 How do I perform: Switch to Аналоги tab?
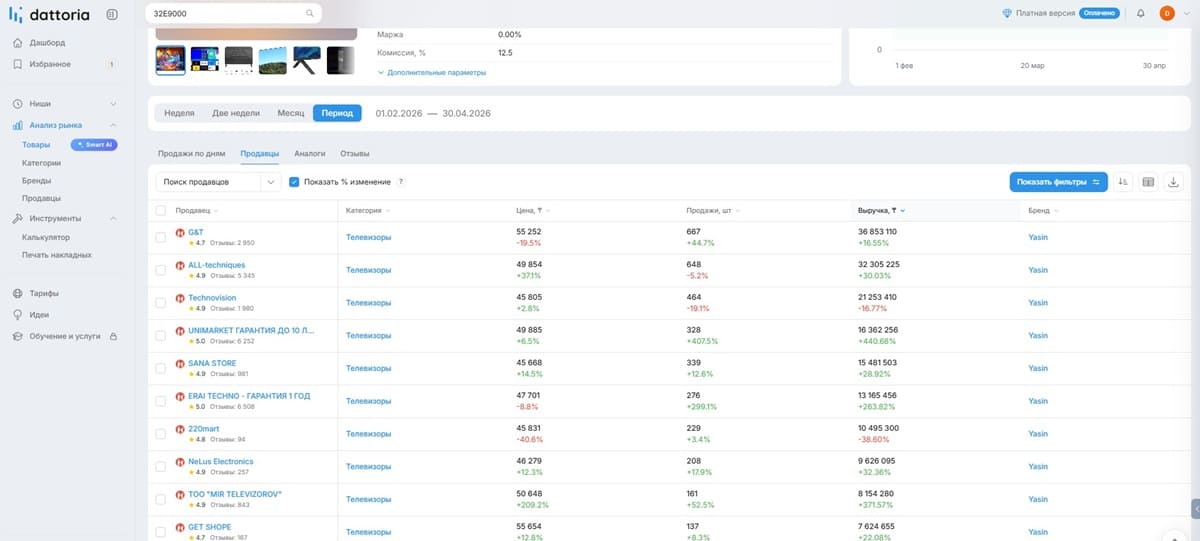310,153
